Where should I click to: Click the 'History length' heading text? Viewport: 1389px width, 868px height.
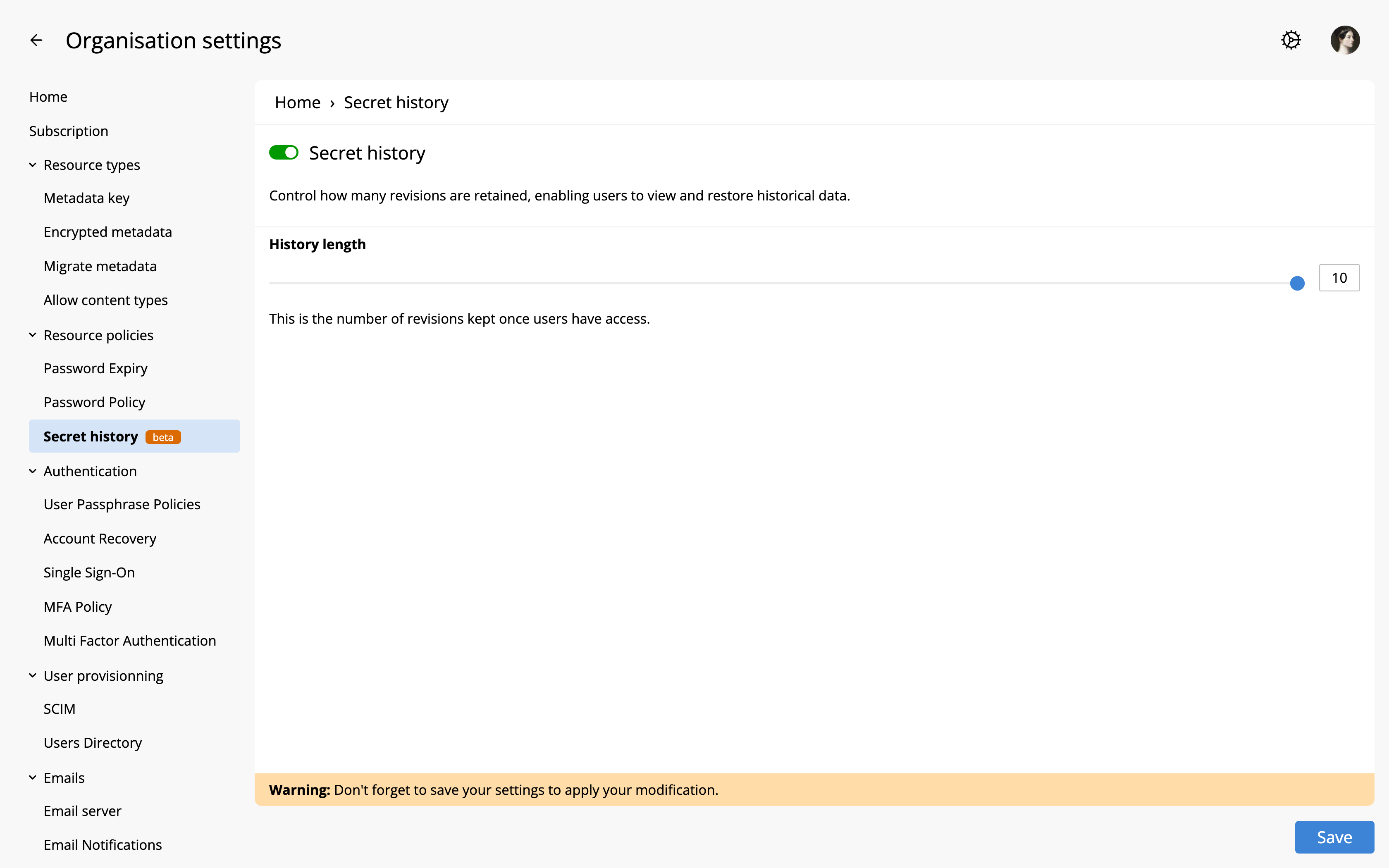tap(317, 244)
